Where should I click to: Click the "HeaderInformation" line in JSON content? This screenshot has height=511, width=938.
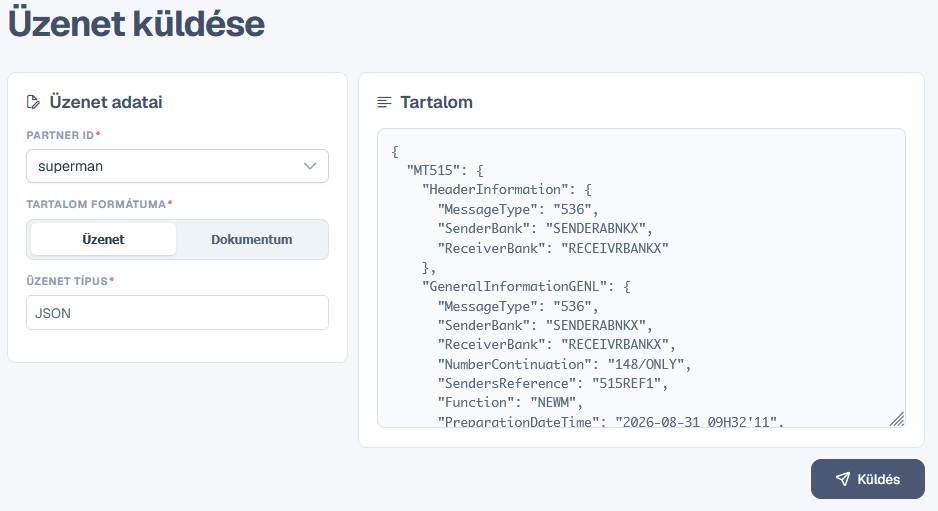pyautogui.click(x=507, y=190)
